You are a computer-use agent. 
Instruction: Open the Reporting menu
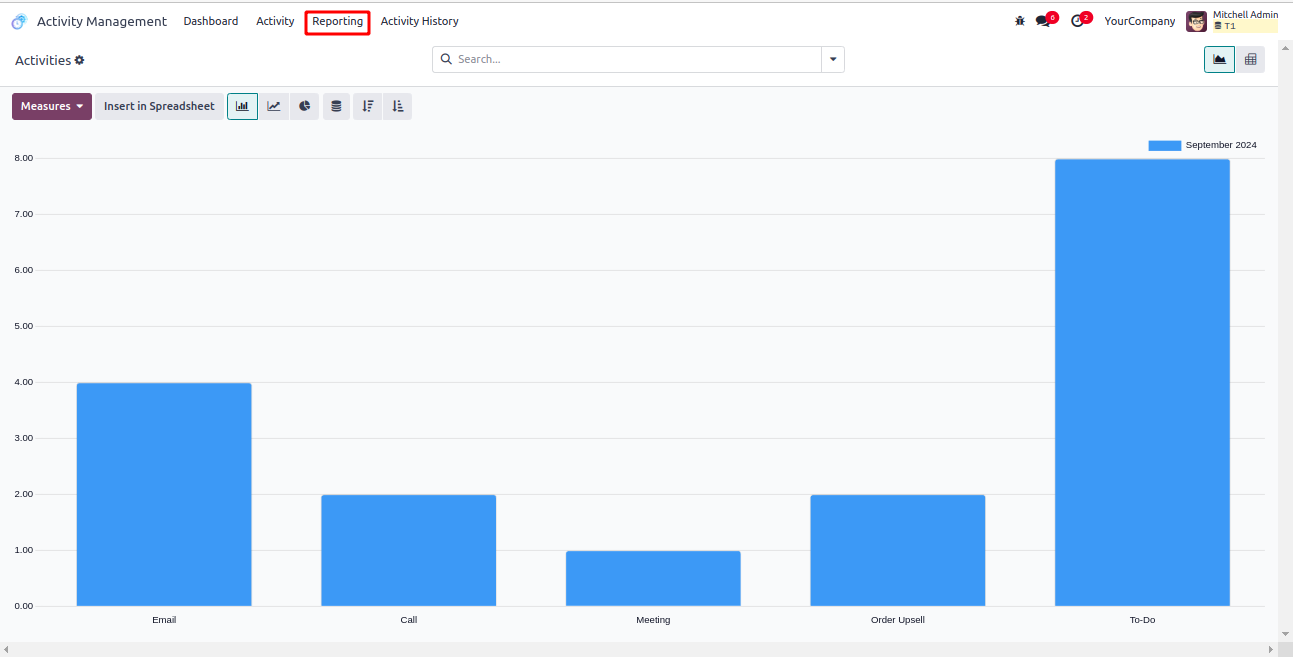pyautogui.click(x=338, y=21)
